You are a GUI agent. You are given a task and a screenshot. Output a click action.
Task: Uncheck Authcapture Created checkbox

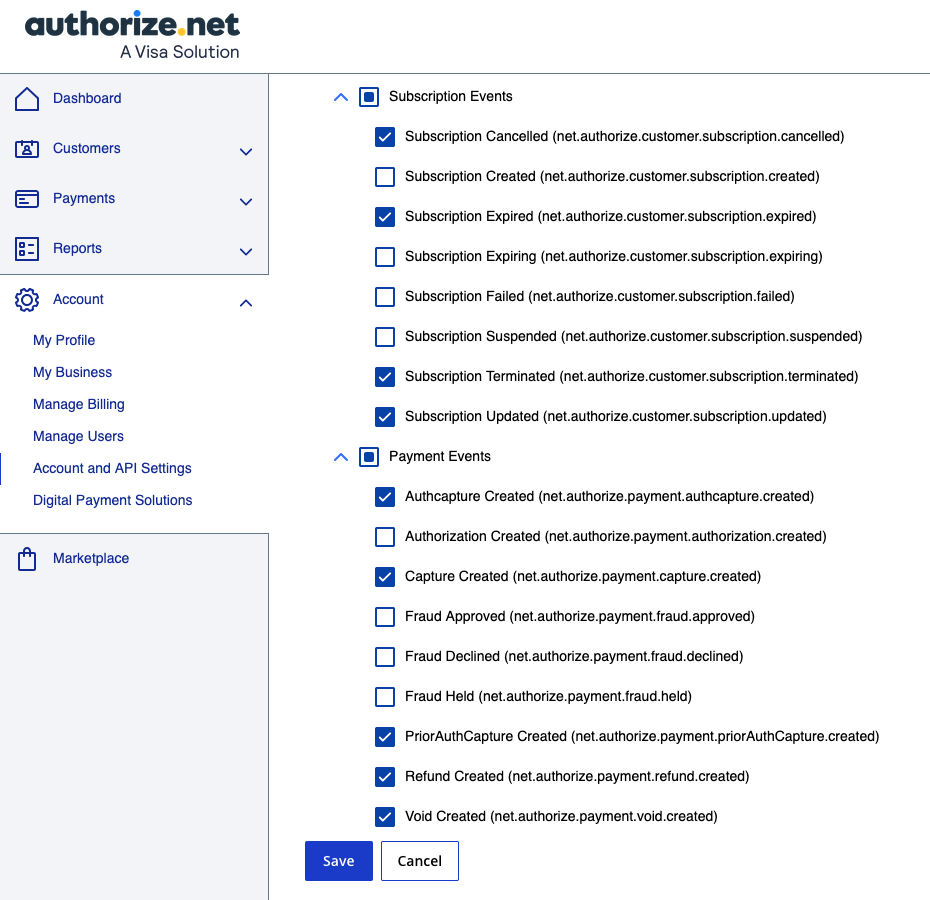tap(385, 497)
